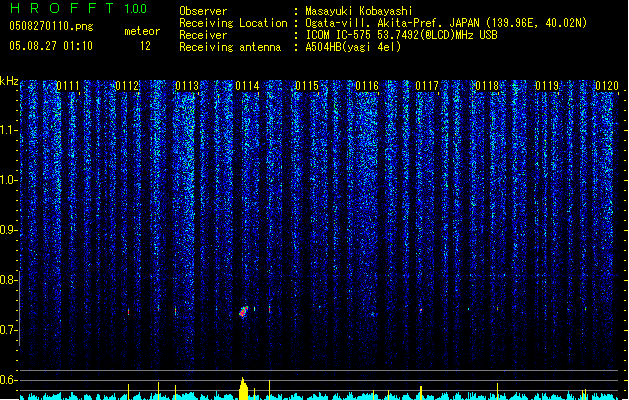Click the Receiving Location line text

383,23
